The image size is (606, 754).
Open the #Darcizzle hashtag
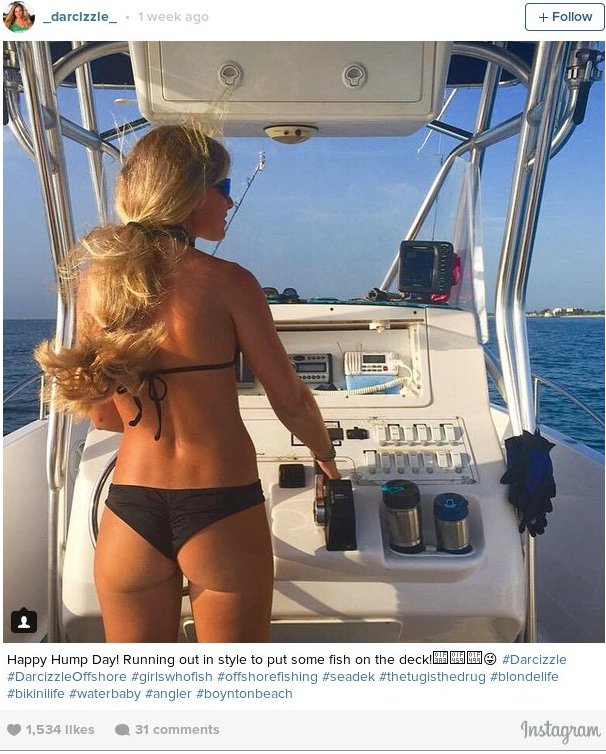point(534,659)
